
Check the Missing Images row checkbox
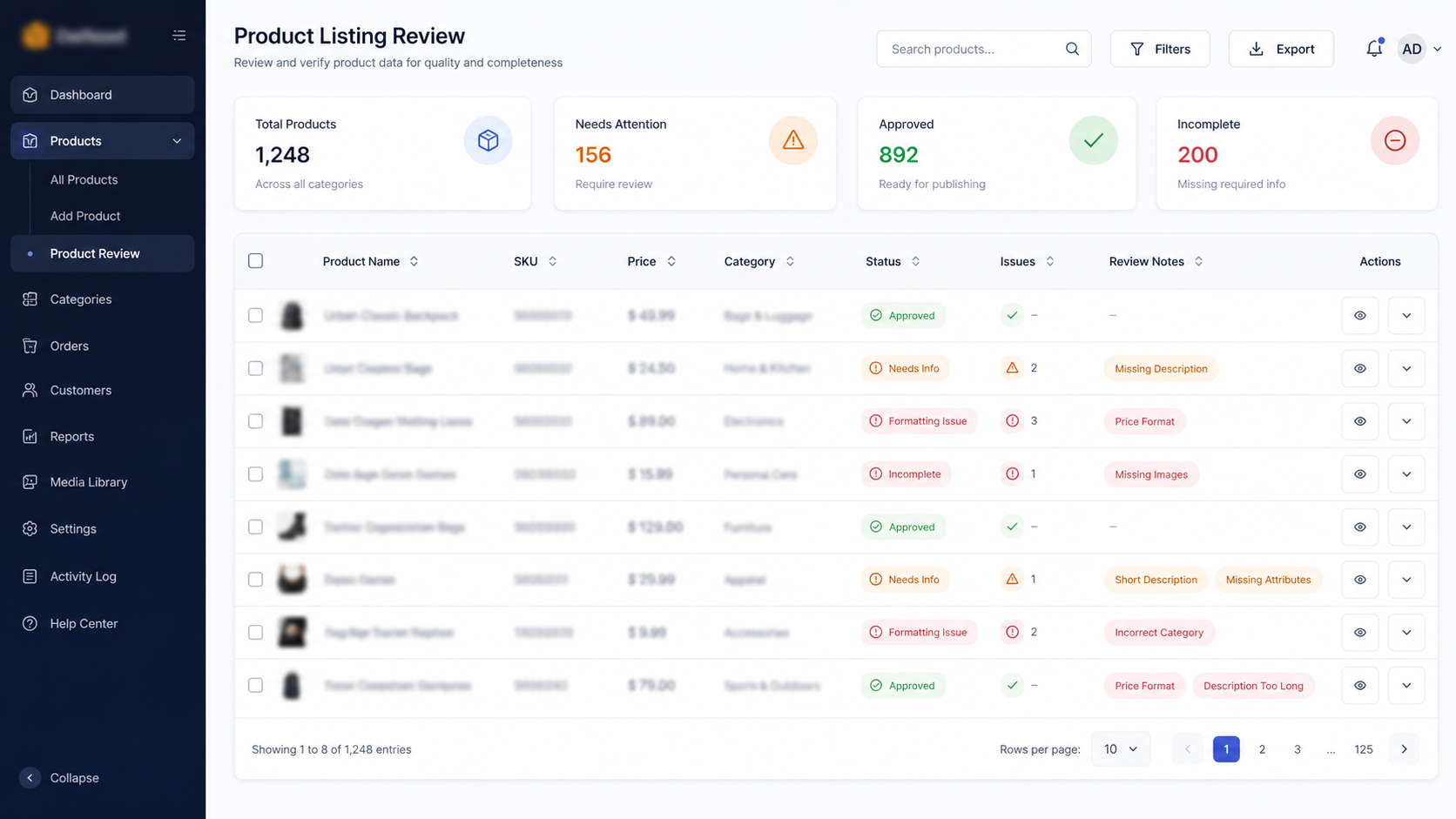coord(255,474)
